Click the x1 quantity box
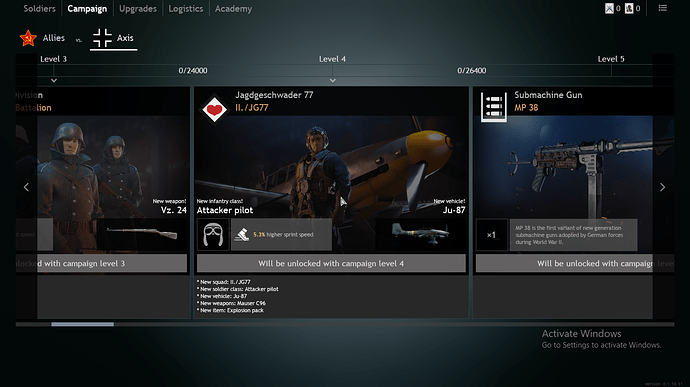The width and height of the screenshot is (690, 387). tap(492, 235)
